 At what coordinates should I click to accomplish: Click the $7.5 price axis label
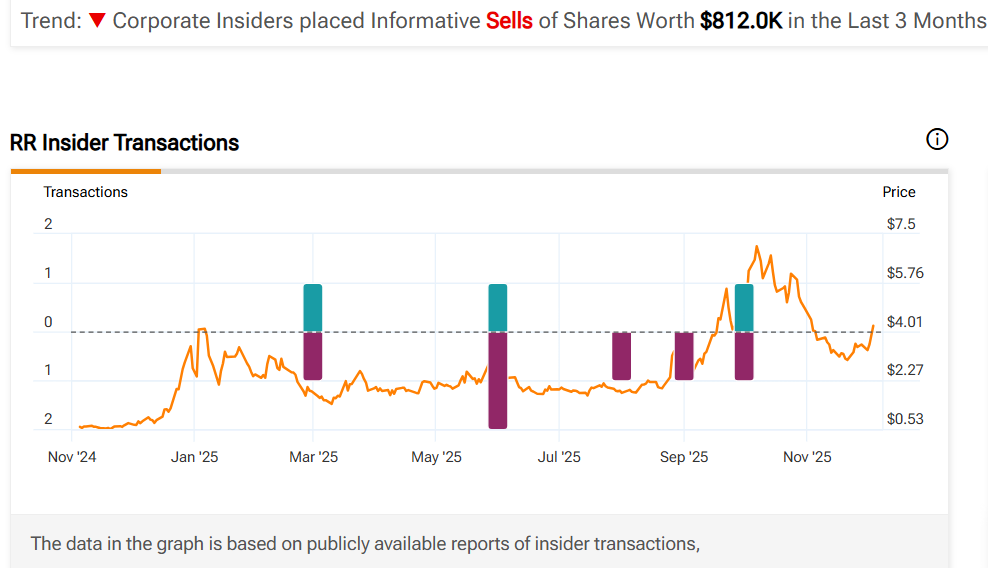(900, 224)
